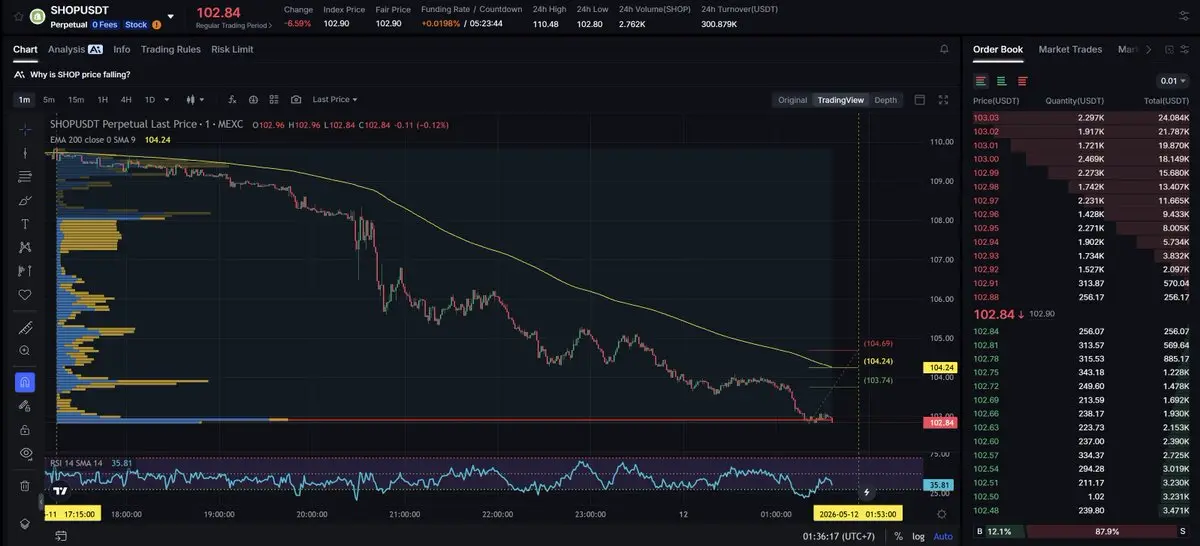Image resolution: width=1200 pixels, height=546 pixels.
Task: Enter fullscreen chart mode
Action: (943, 100)
